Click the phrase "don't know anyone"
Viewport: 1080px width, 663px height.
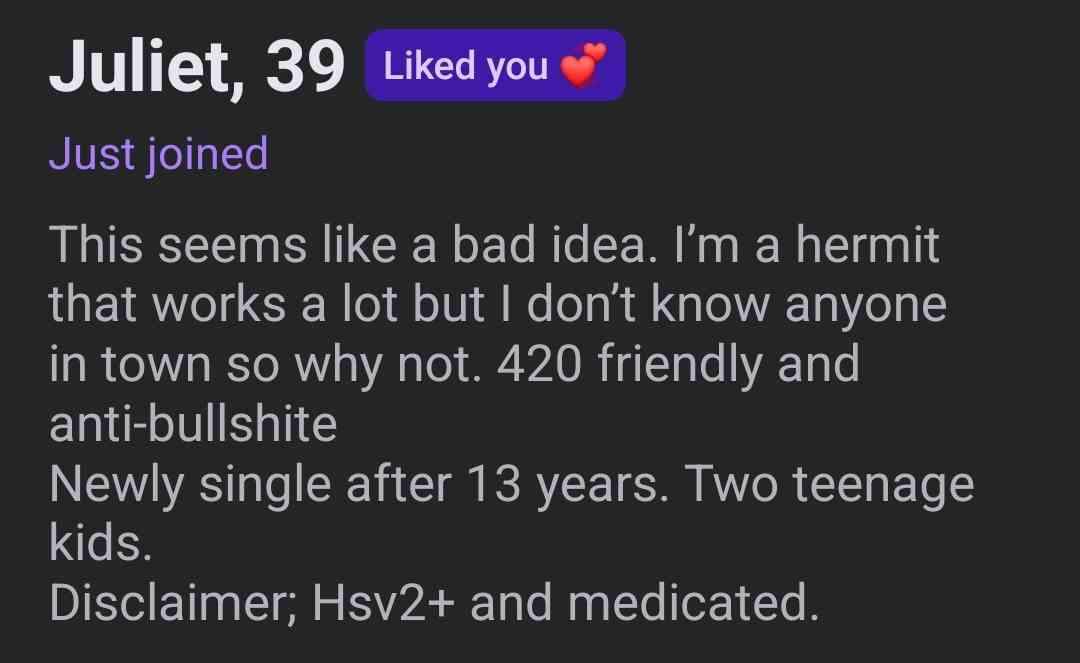tap(737, 304)
